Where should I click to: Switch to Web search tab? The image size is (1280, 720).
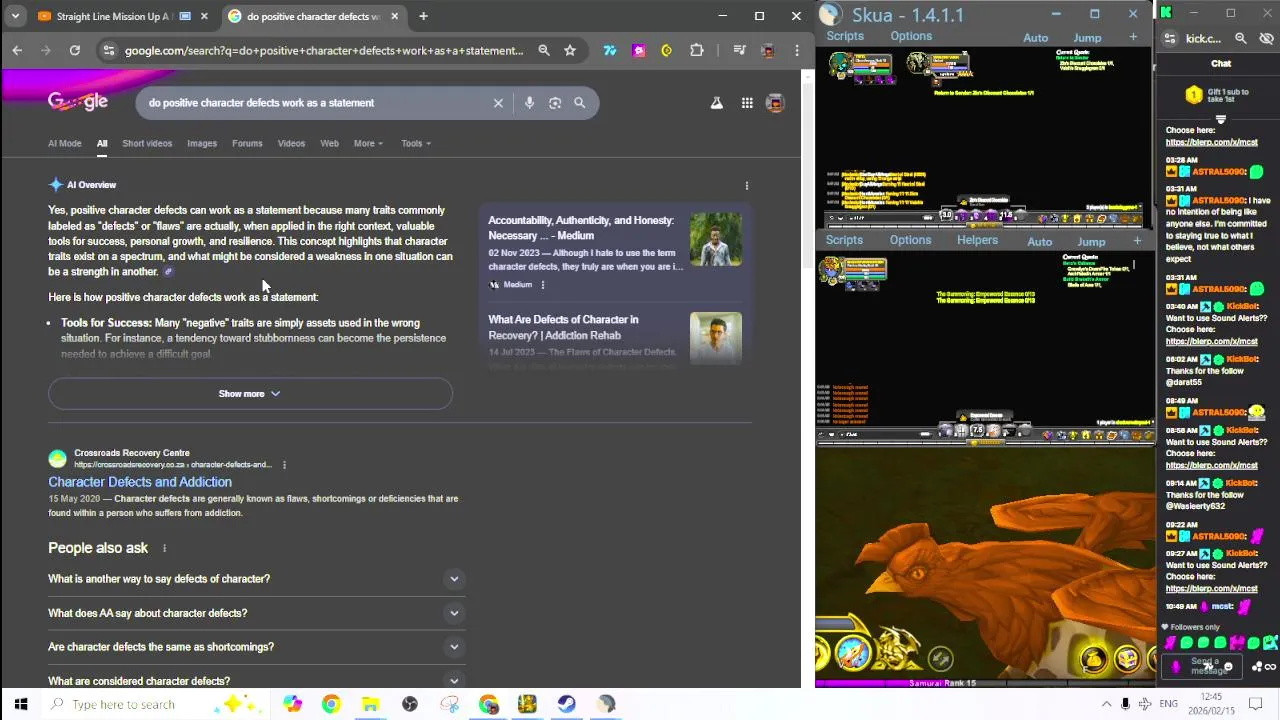(329, 143)
